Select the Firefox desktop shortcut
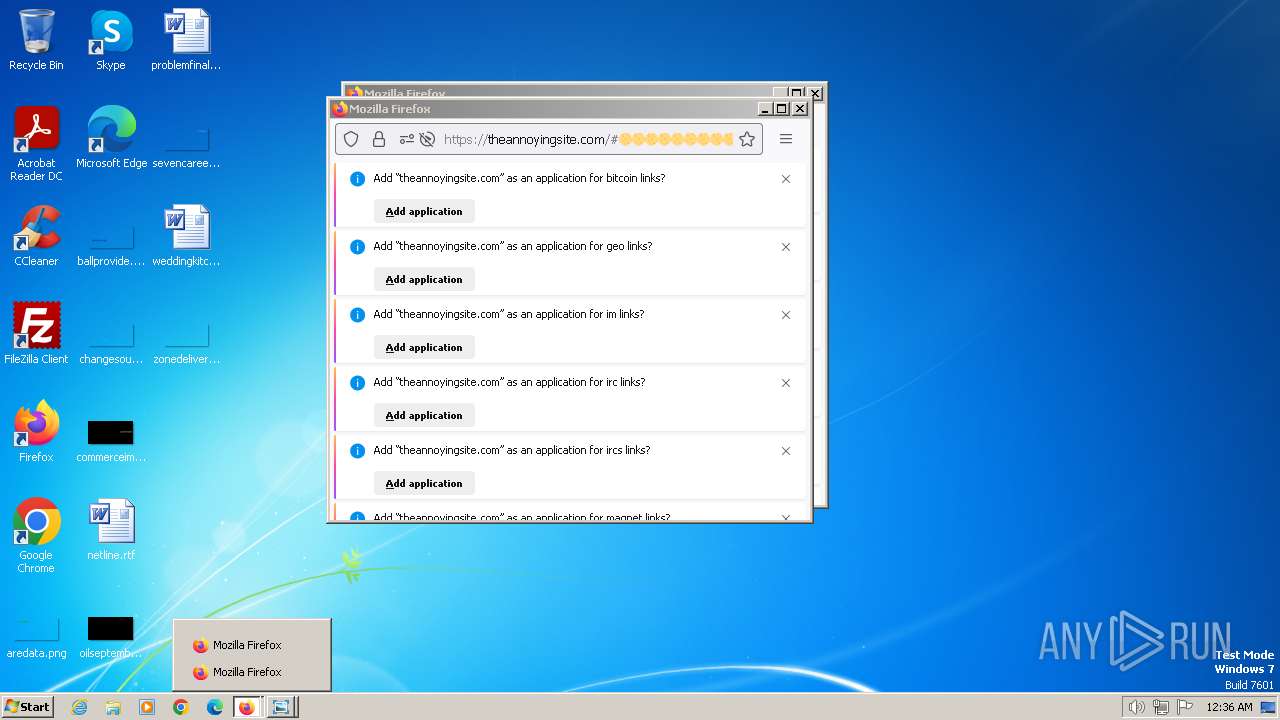 tap(36, 431)
